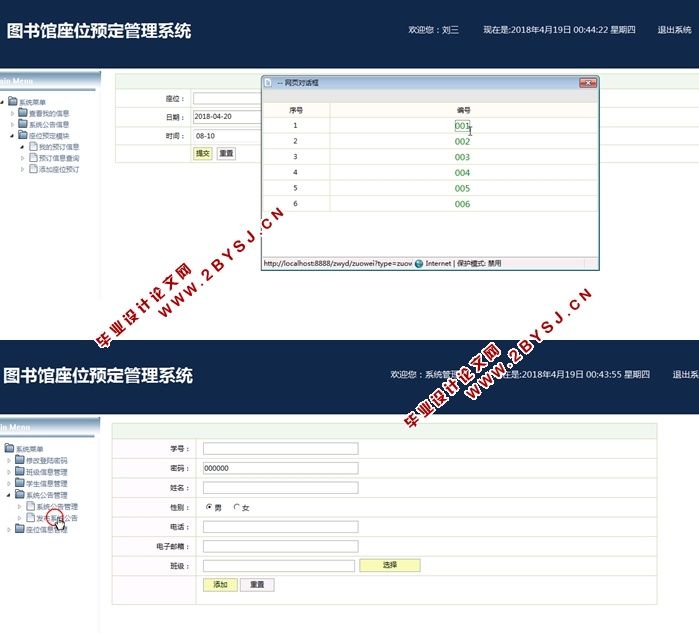Viewport: 699px width, 633px height.
Task: Click the 提交 button in the seat form
Action: [202, 153]
